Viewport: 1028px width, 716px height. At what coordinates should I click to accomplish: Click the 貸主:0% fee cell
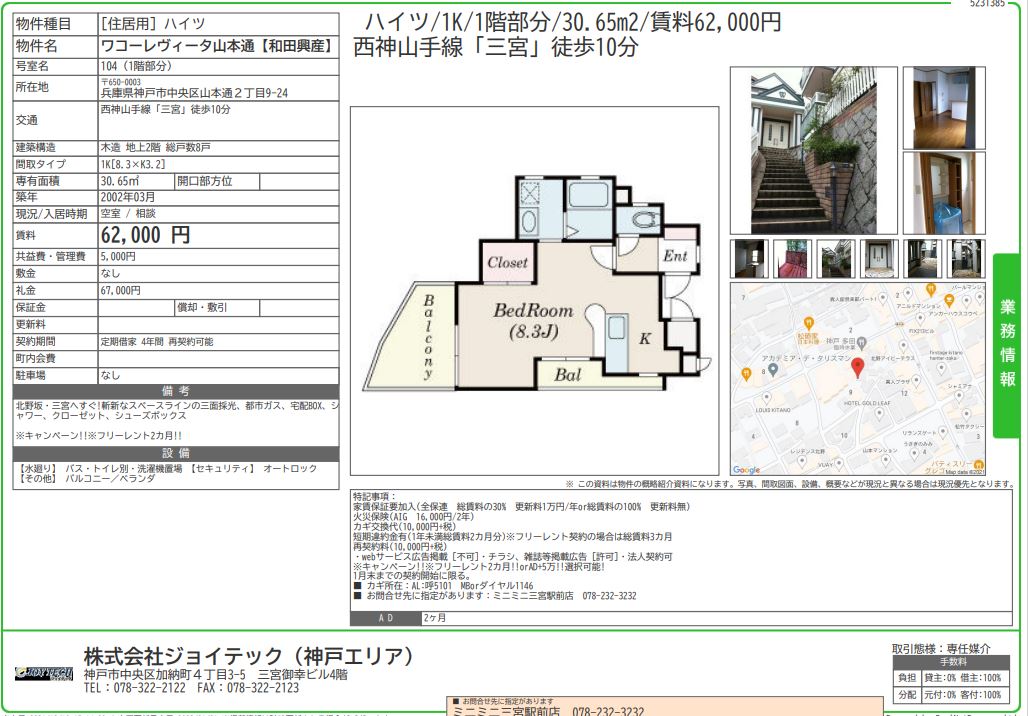click(x=939, y=678)
